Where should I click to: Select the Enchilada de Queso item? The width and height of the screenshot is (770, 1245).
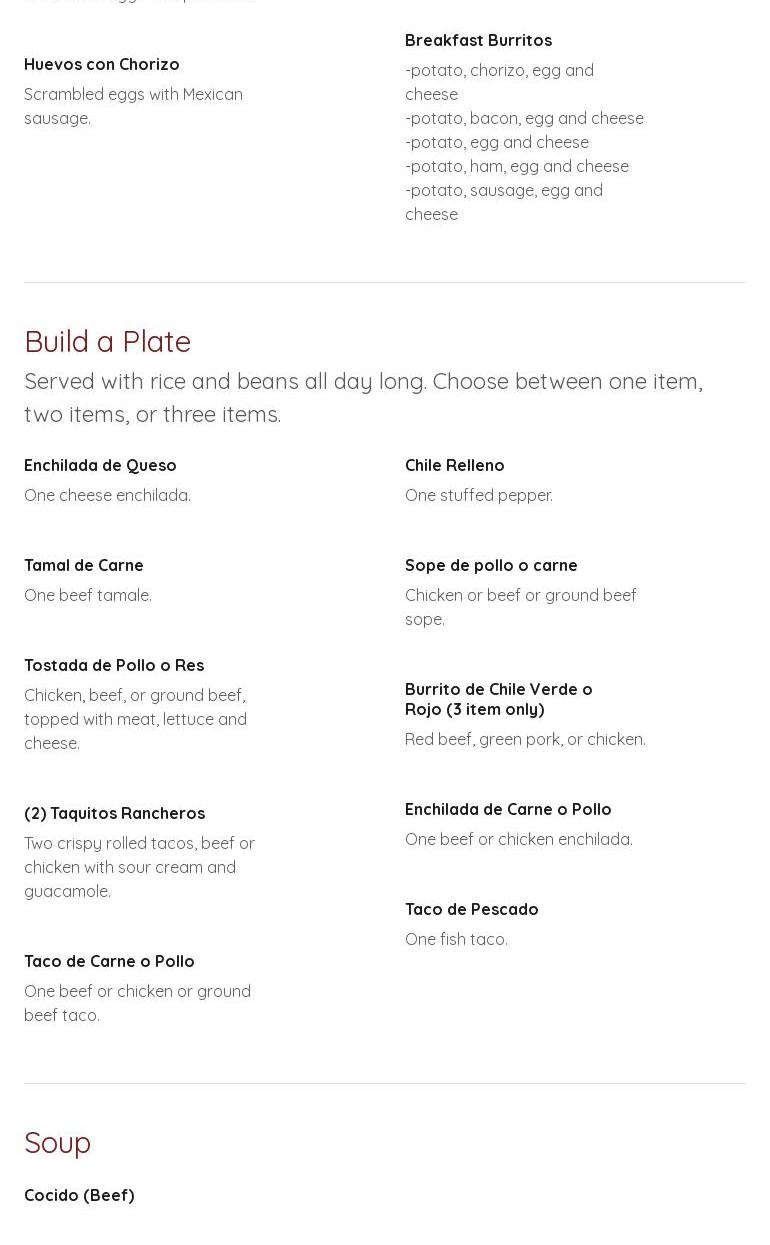100,465
